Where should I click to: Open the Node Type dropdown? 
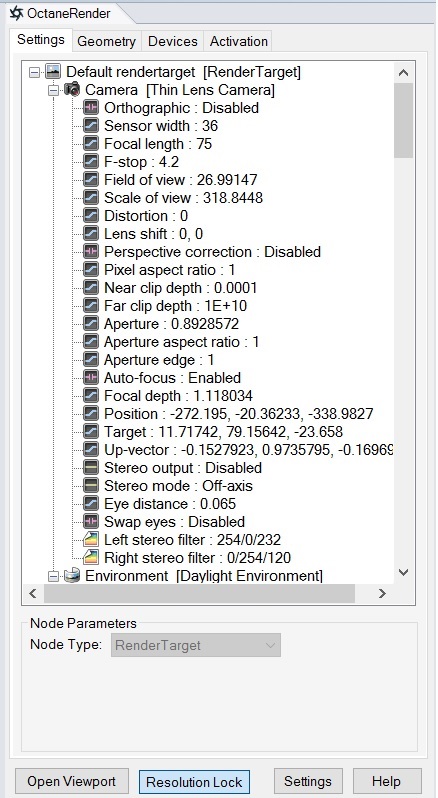pos(196,645)
